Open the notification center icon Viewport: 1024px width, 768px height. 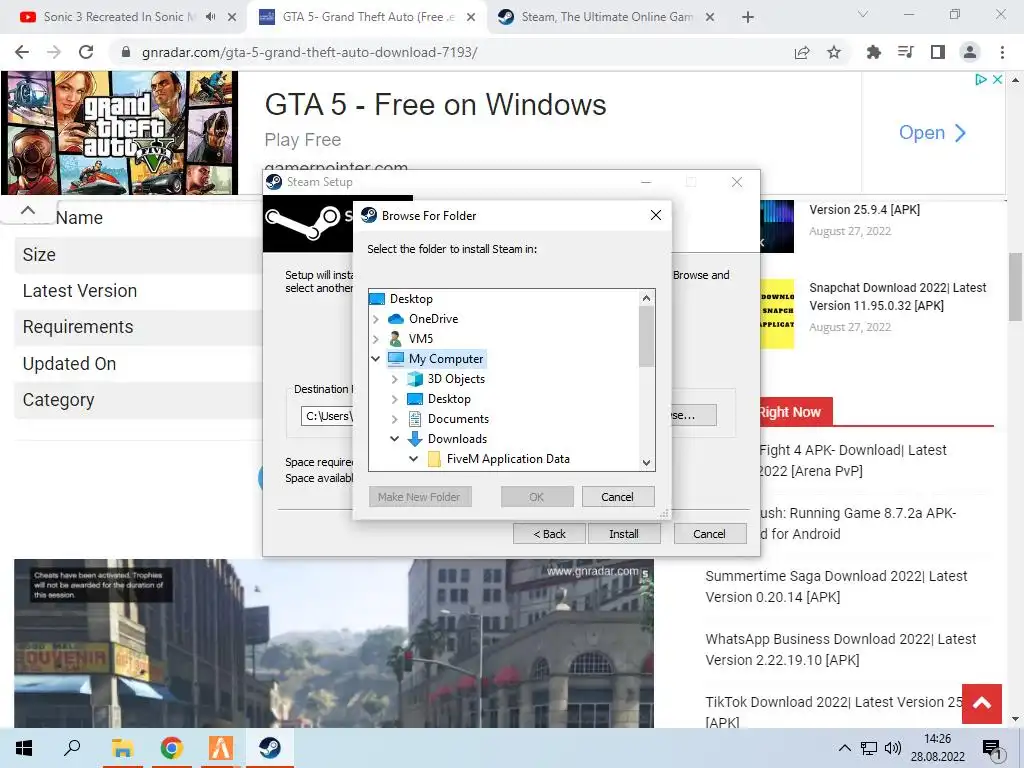coord(992,749)
